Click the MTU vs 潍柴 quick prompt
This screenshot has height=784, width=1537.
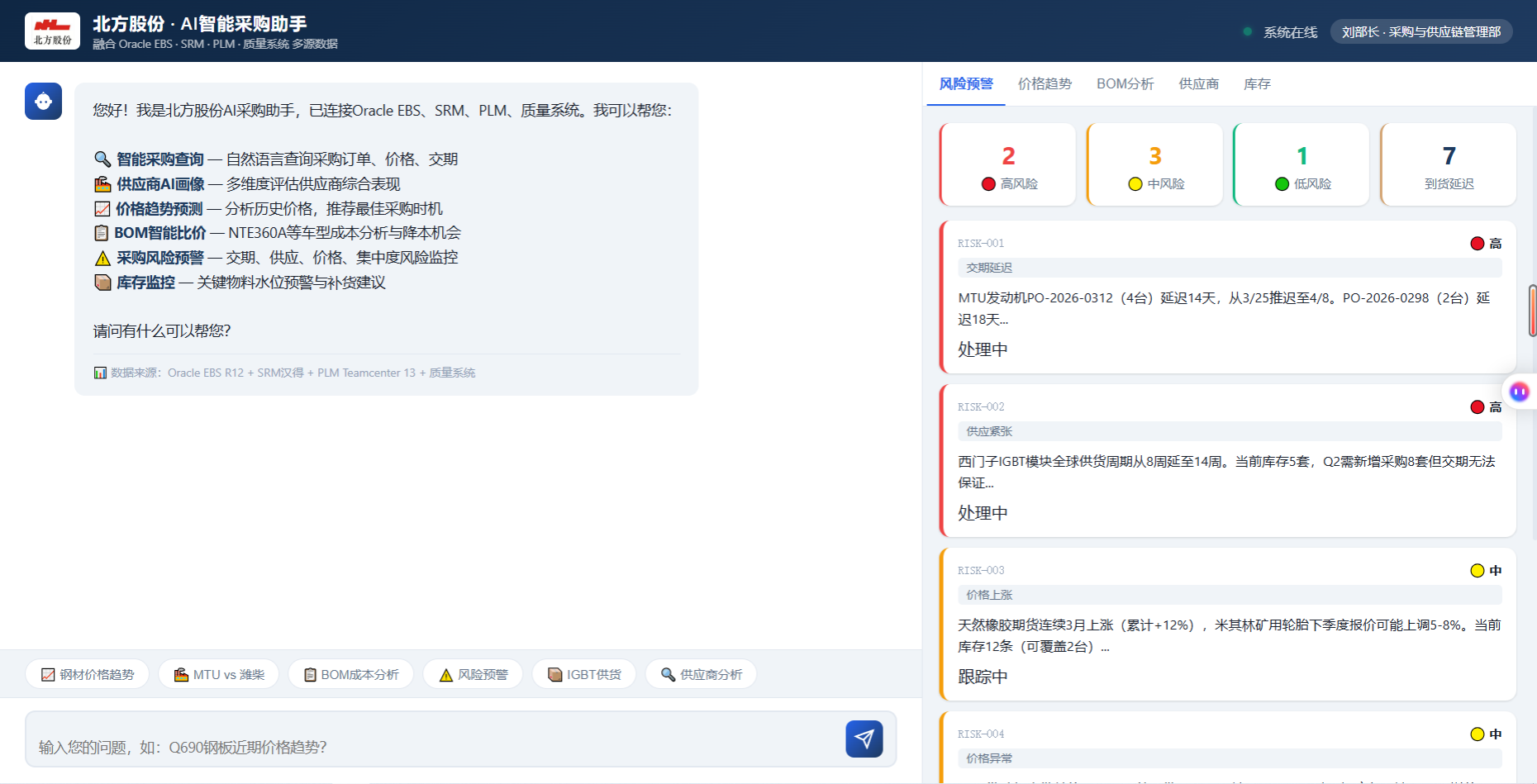click(219, 674)
